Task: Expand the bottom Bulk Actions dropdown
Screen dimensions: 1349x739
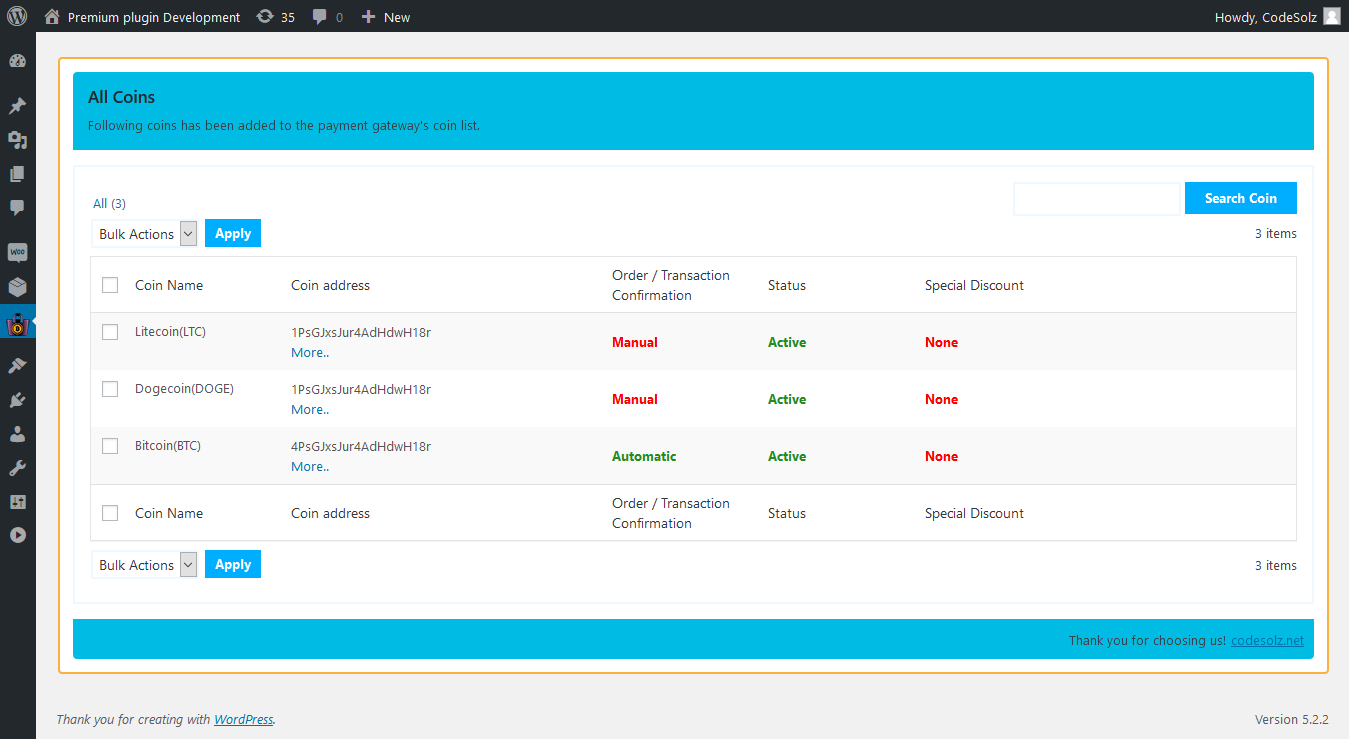Action: point(144,565)
